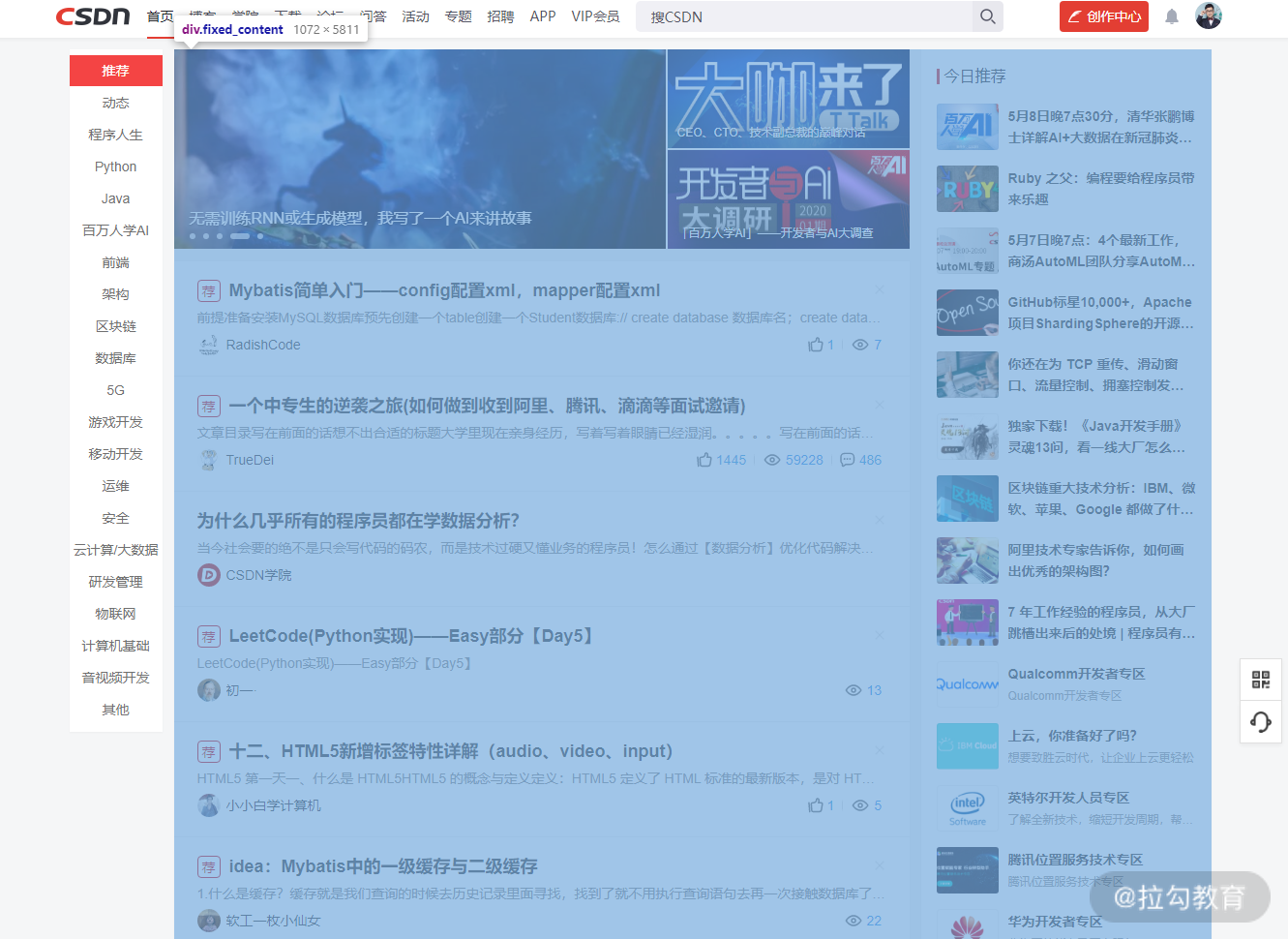Open the 专题 nav item
This screenshot has height=939, width=1288.
pos(458,16)
